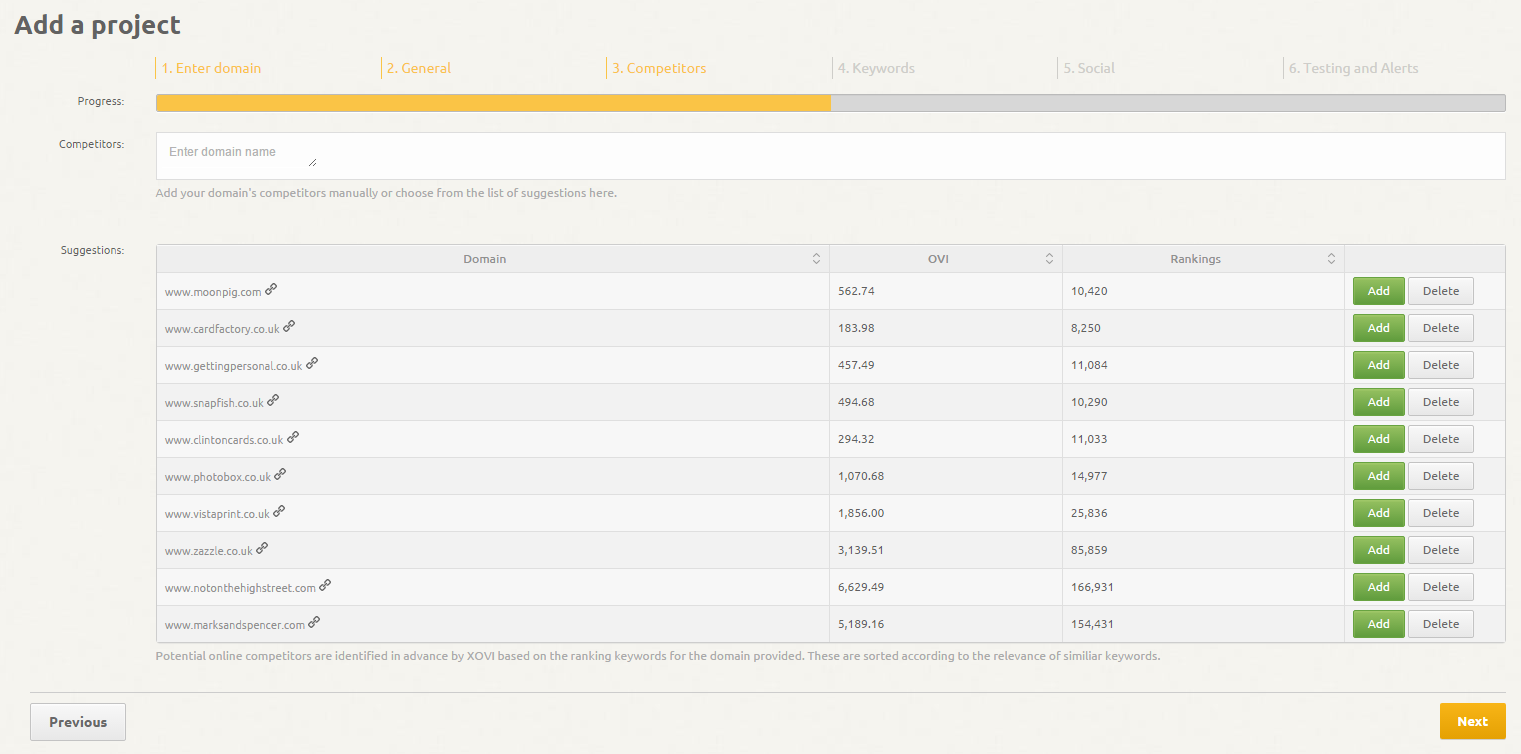Add www.notonthehighstreet.com as competitor

pos(1379,587)
